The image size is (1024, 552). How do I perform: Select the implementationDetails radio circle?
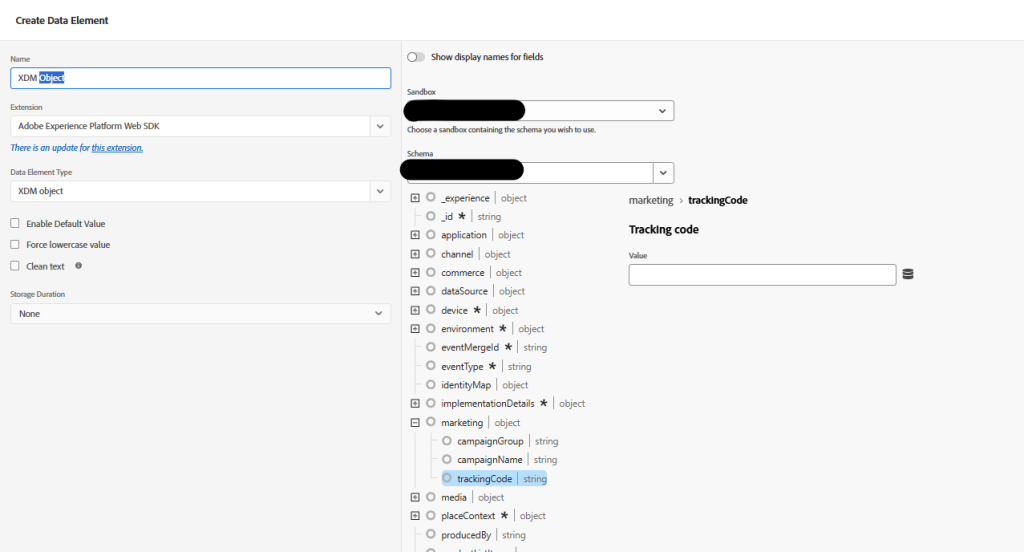point(430,403)
